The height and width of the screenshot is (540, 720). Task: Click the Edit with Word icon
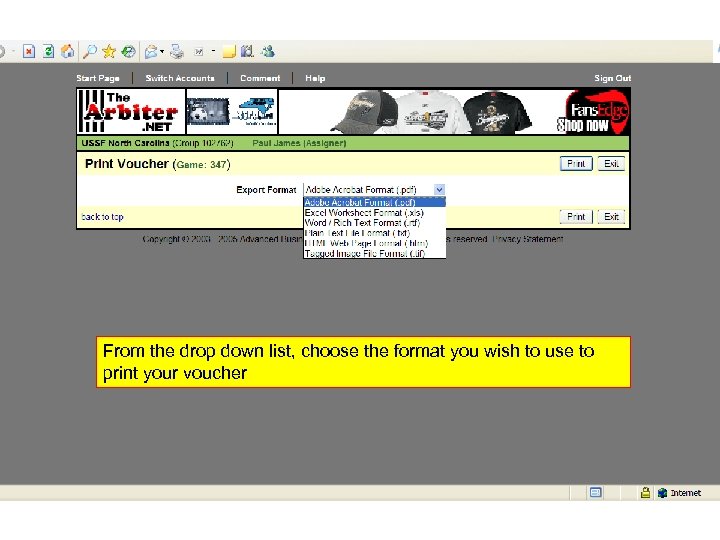pyautogui.click(x=198, y=52)
